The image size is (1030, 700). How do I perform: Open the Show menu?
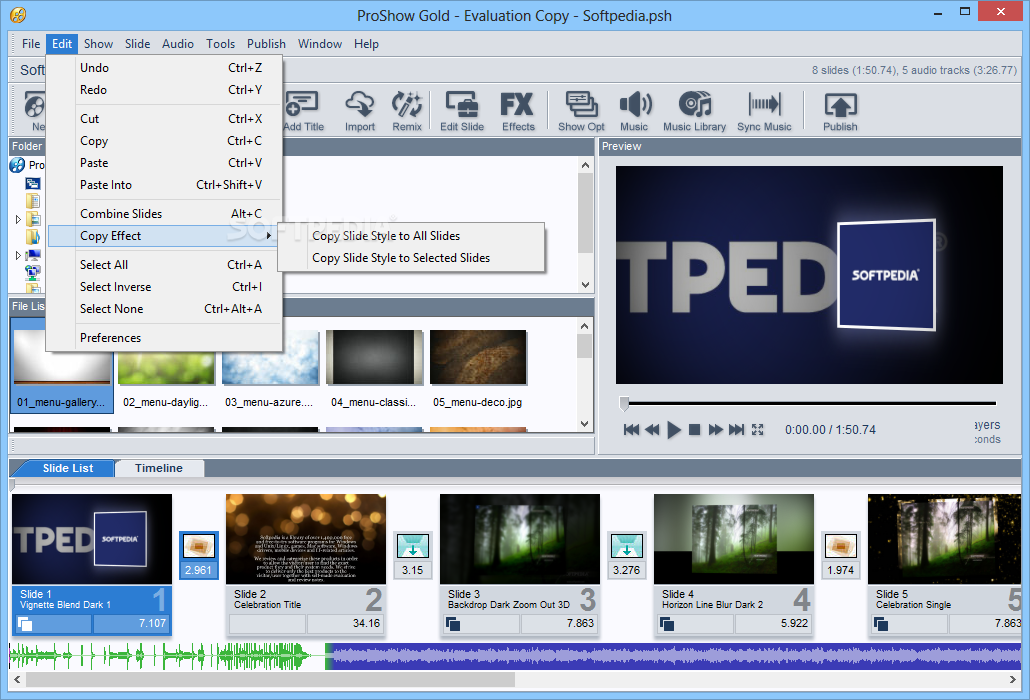pyautogui.click(x=98, y=44)
